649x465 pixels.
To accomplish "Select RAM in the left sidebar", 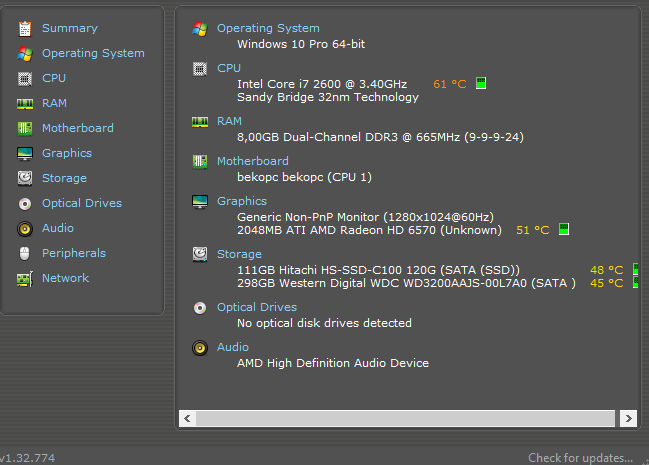I will pyautogui.click(x=54, y=103).
